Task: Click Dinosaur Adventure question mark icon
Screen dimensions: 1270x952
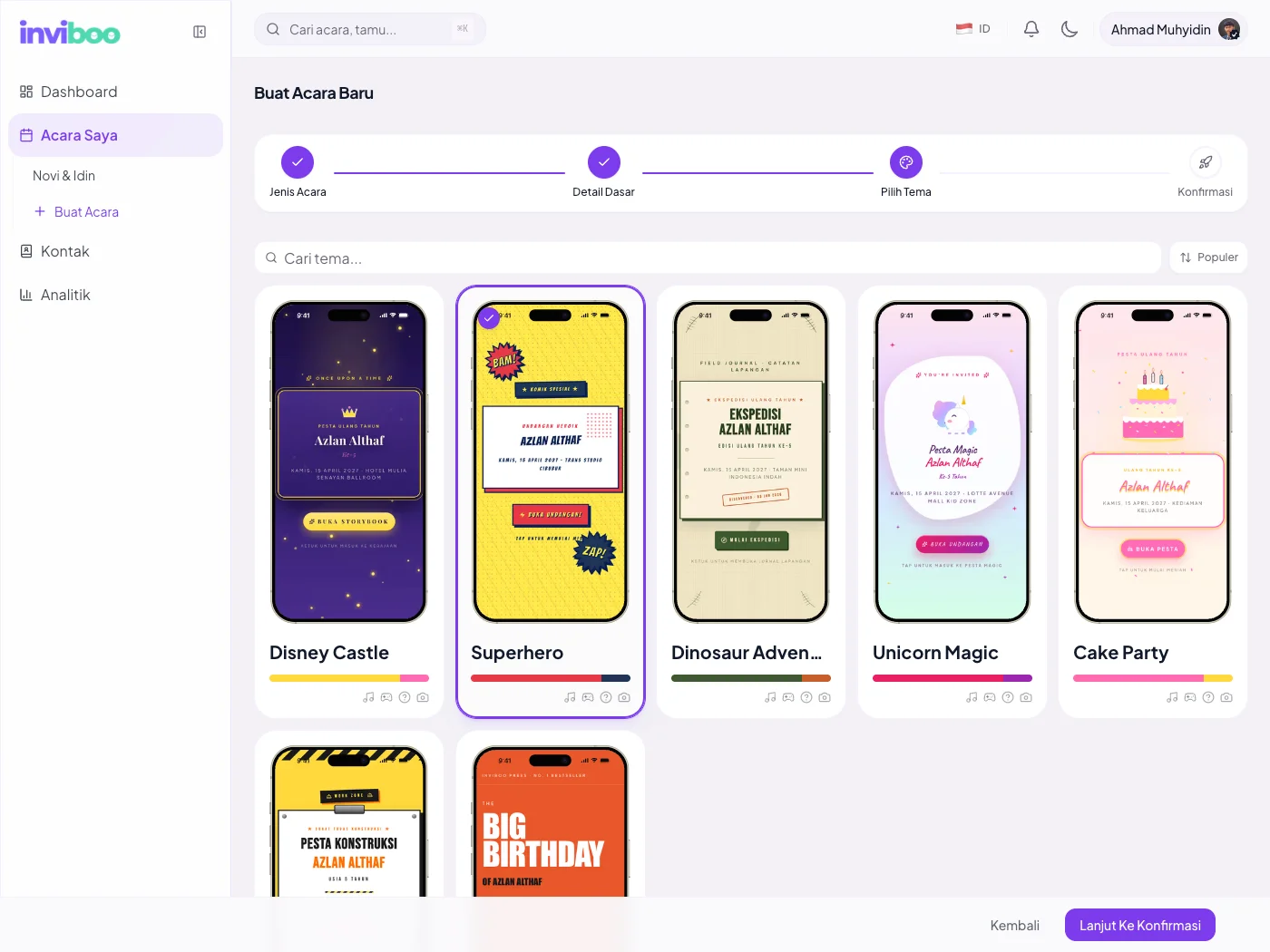Action: pos(806,697)
